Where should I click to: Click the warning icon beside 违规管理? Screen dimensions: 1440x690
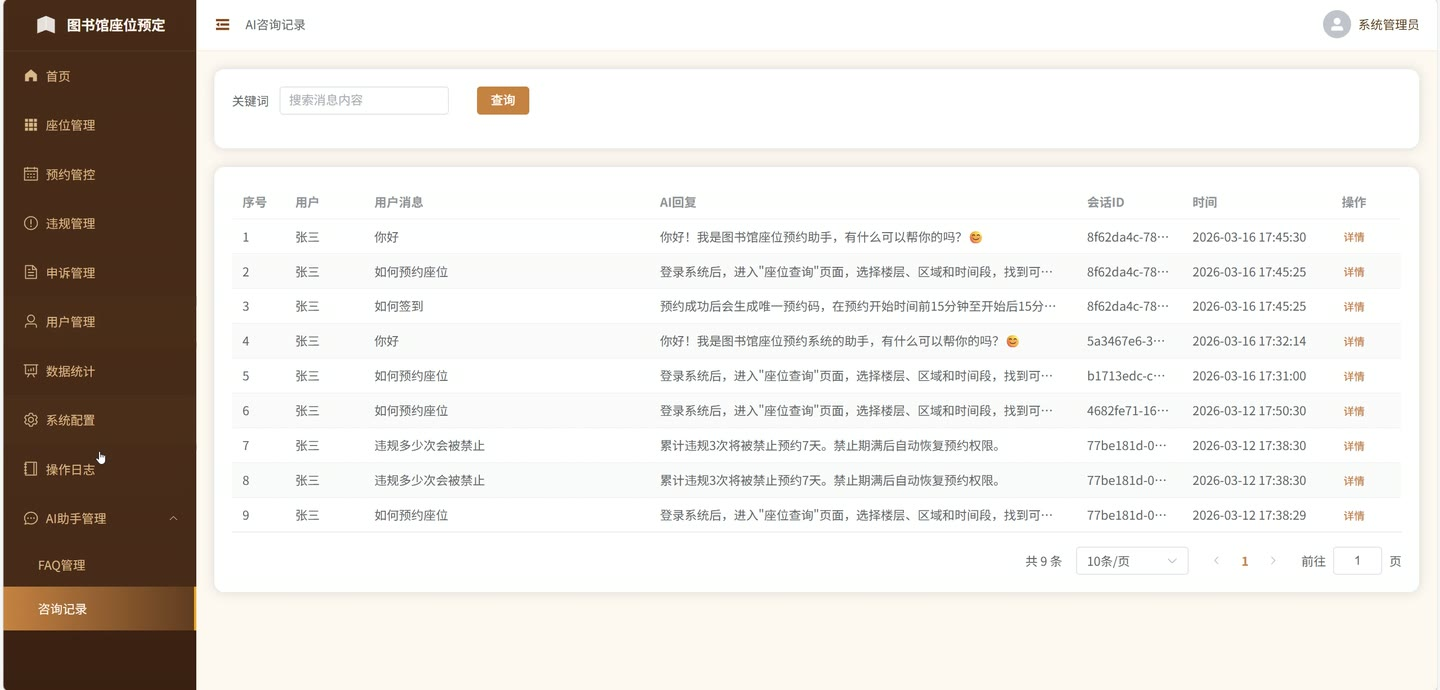pyautogui.click(x=30, y=223)
